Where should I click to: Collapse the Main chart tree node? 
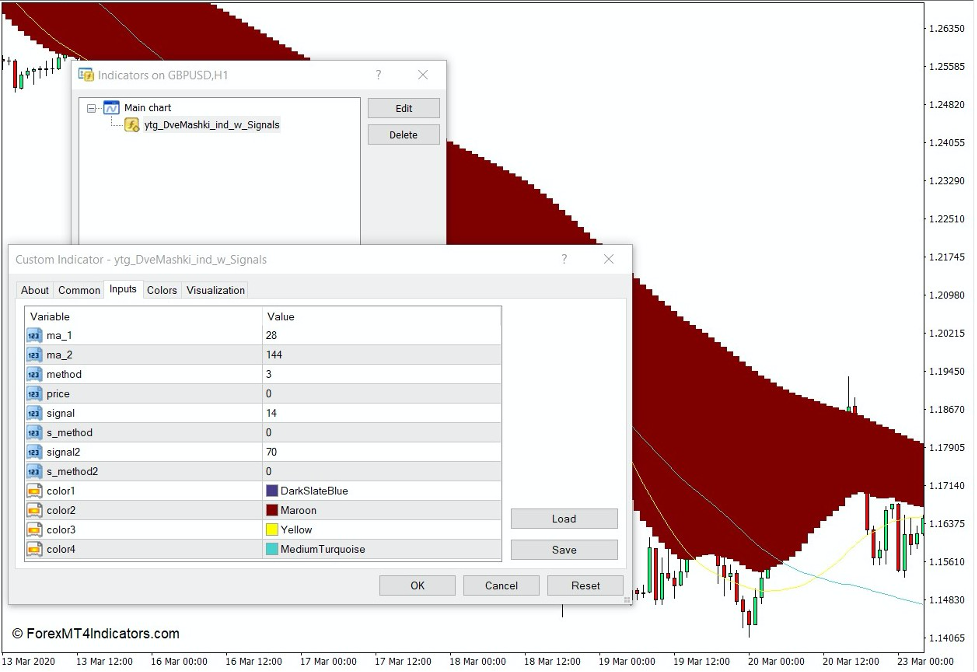coord(93,107)
